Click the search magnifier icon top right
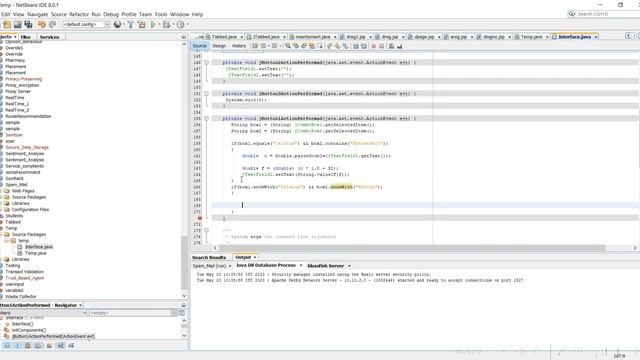The image size is (640, 360). tap(571, 14)
